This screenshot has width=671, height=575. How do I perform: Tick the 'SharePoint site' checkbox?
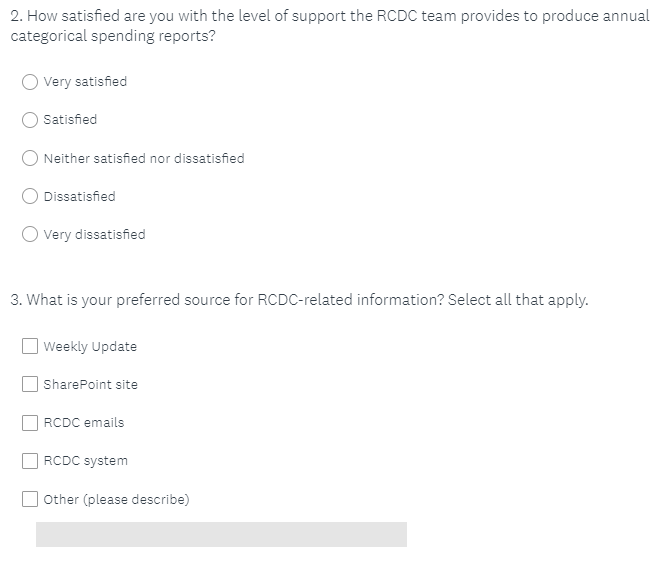31,385
